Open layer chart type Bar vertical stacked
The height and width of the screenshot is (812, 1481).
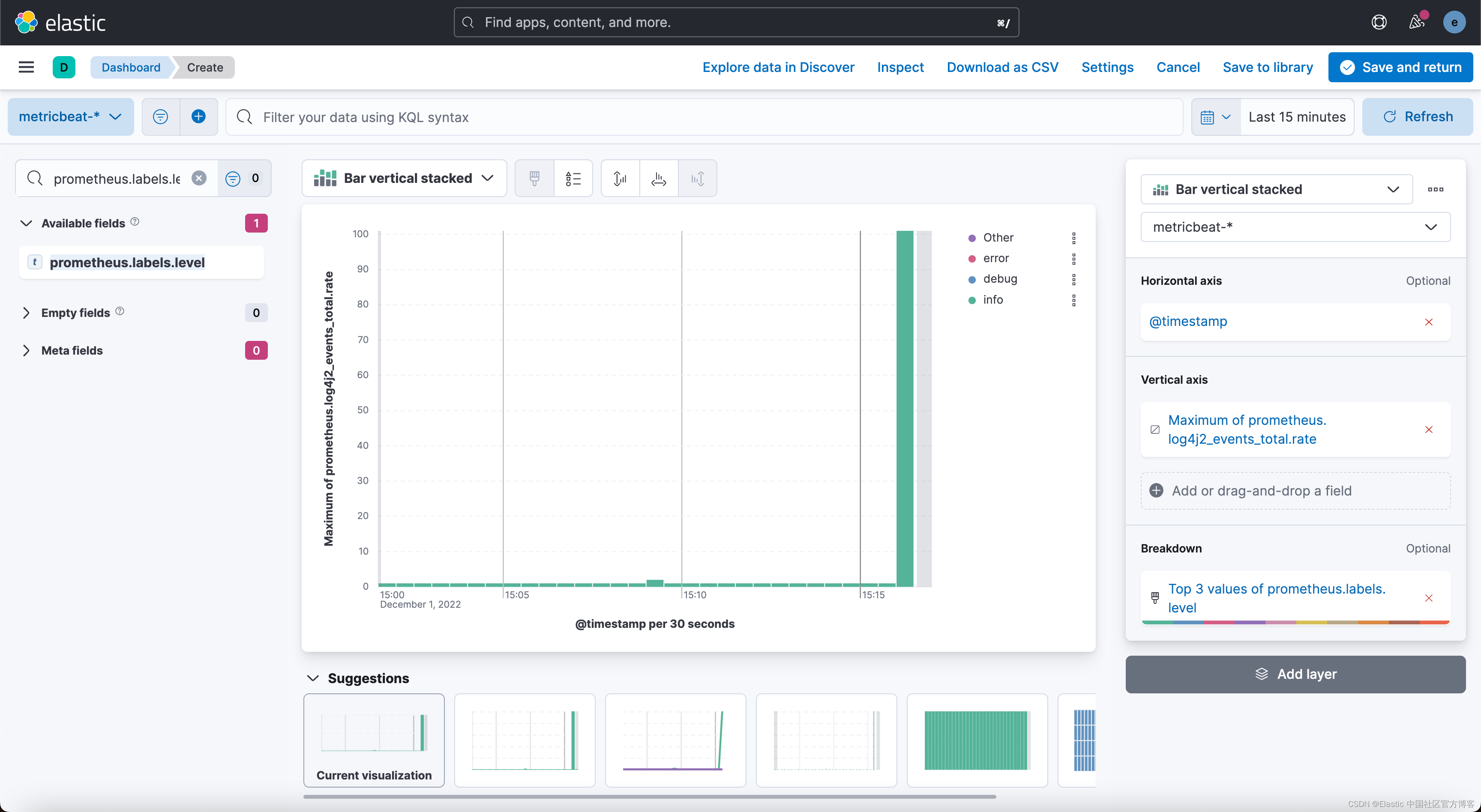[1276, 189]
